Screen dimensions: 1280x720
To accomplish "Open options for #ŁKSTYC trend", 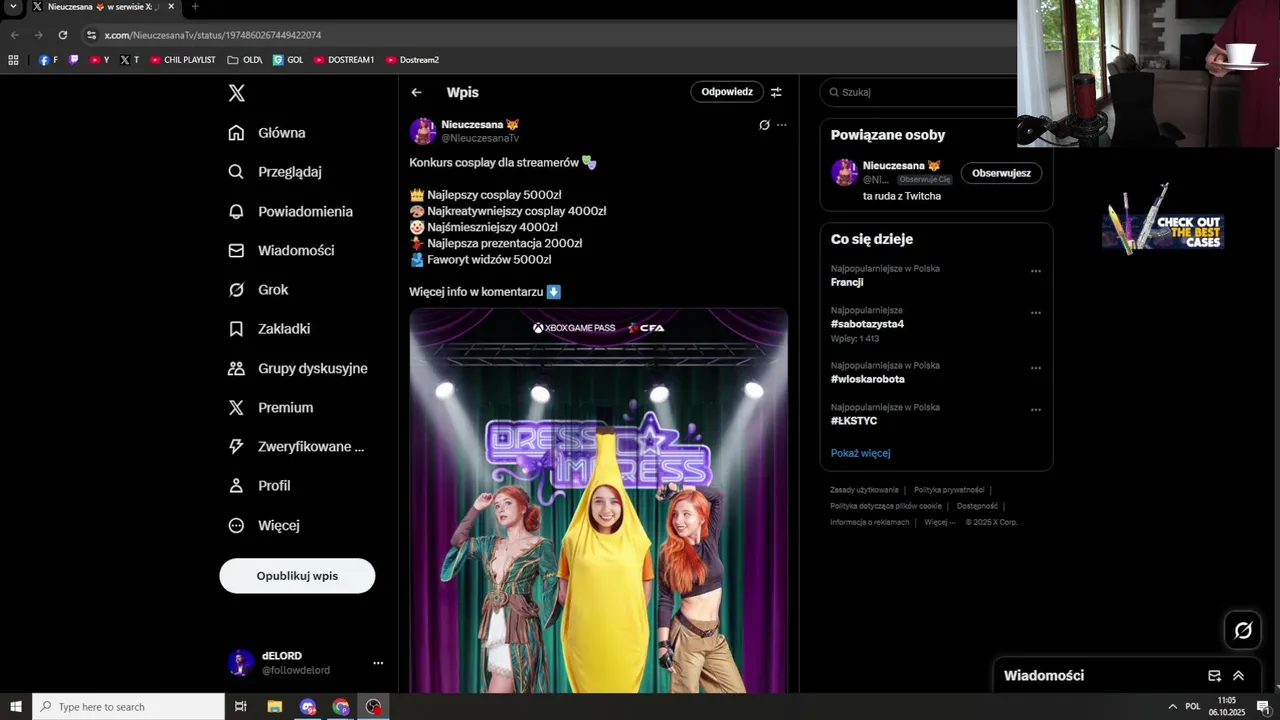I will pos(1036,409).
